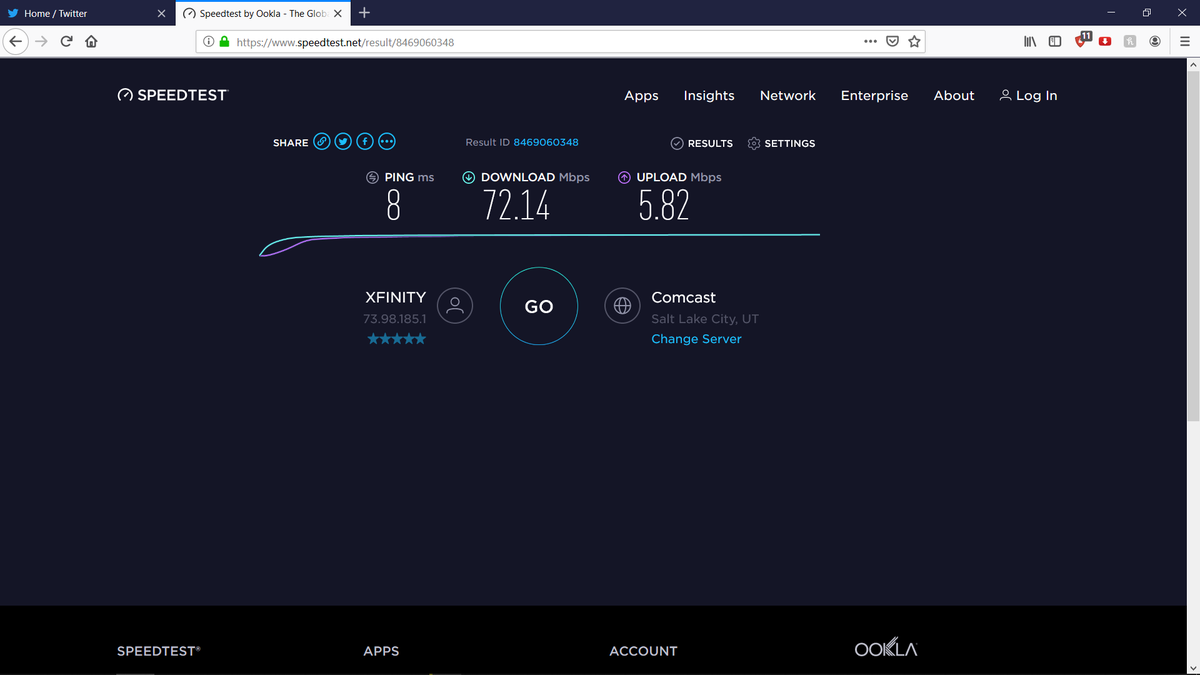This screenshot has height=675, width=1200.
Task: Copy share link via chain icon
Action: (322, 142)
